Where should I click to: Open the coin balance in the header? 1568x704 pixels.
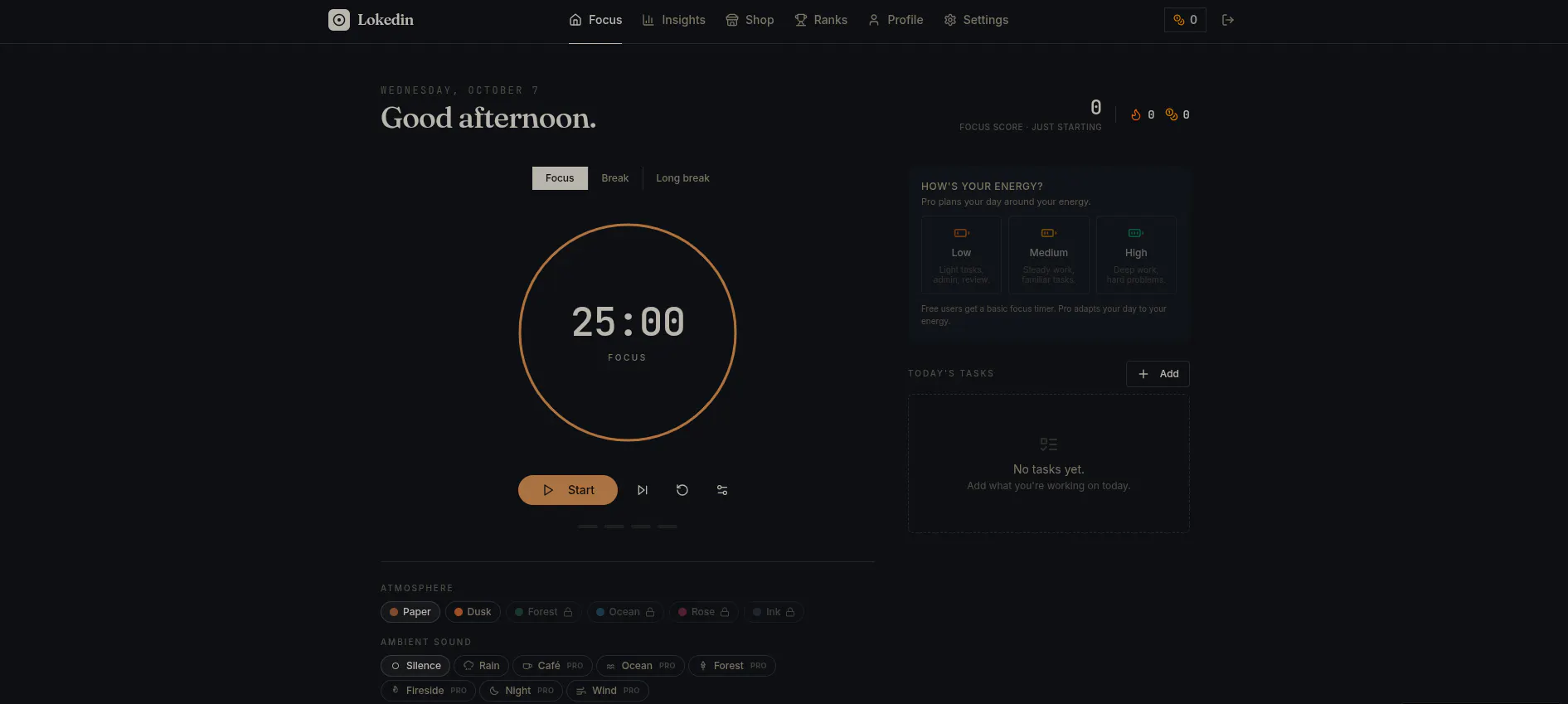1185,20
